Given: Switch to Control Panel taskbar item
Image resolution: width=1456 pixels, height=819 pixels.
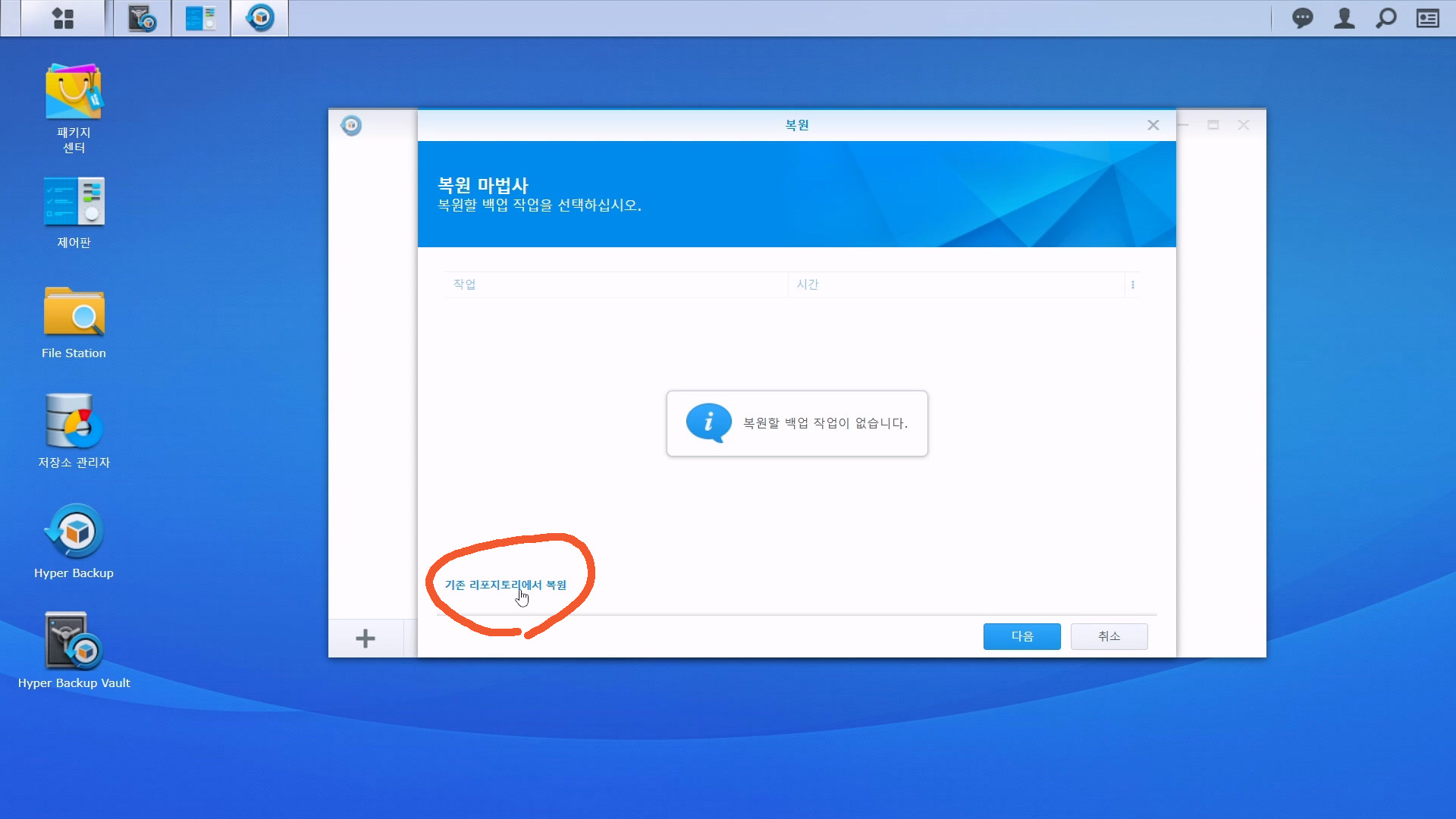Looking at the screenshot, I should point(200,18).
